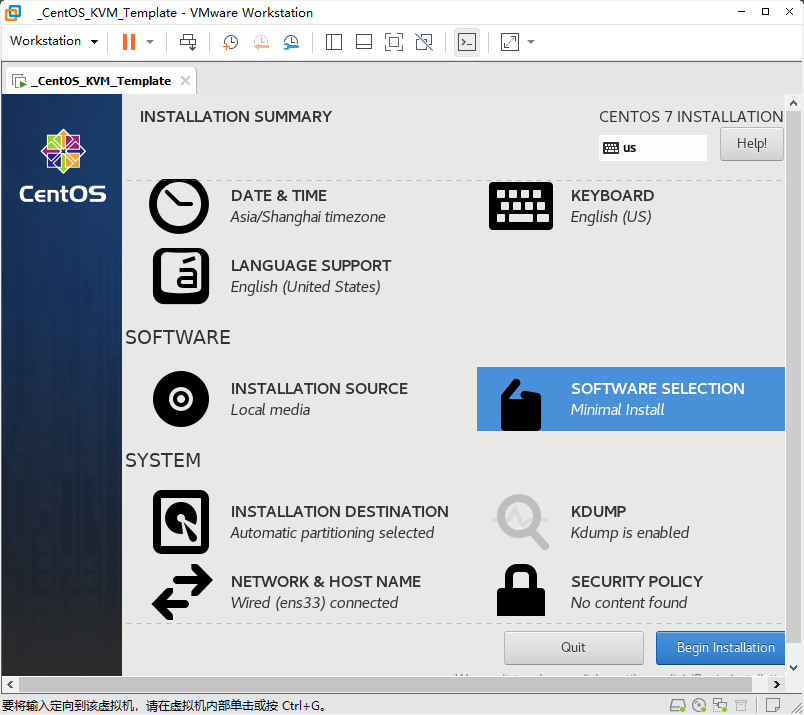
Task: Click horizontal scrollbar left arrow
Action: [10, 684]
